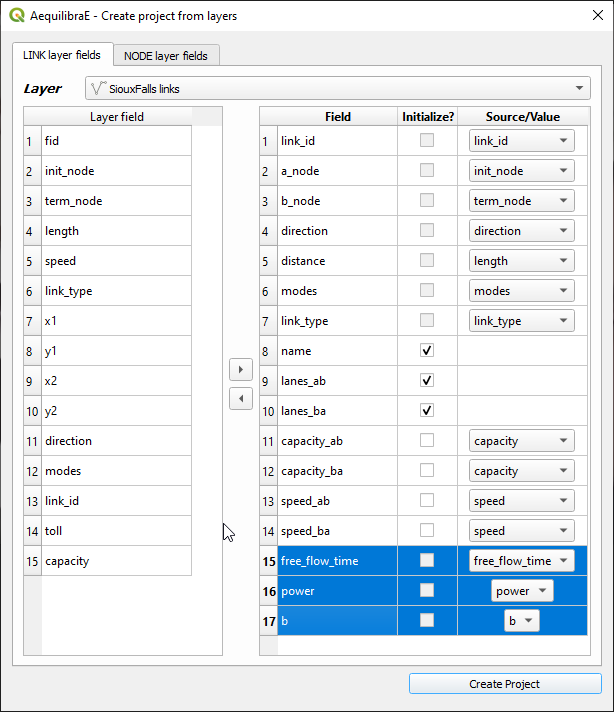The width and height of the screenshot is (614, 712).
Task: Expand source dropdown for the b field
Action: (522, 621)
